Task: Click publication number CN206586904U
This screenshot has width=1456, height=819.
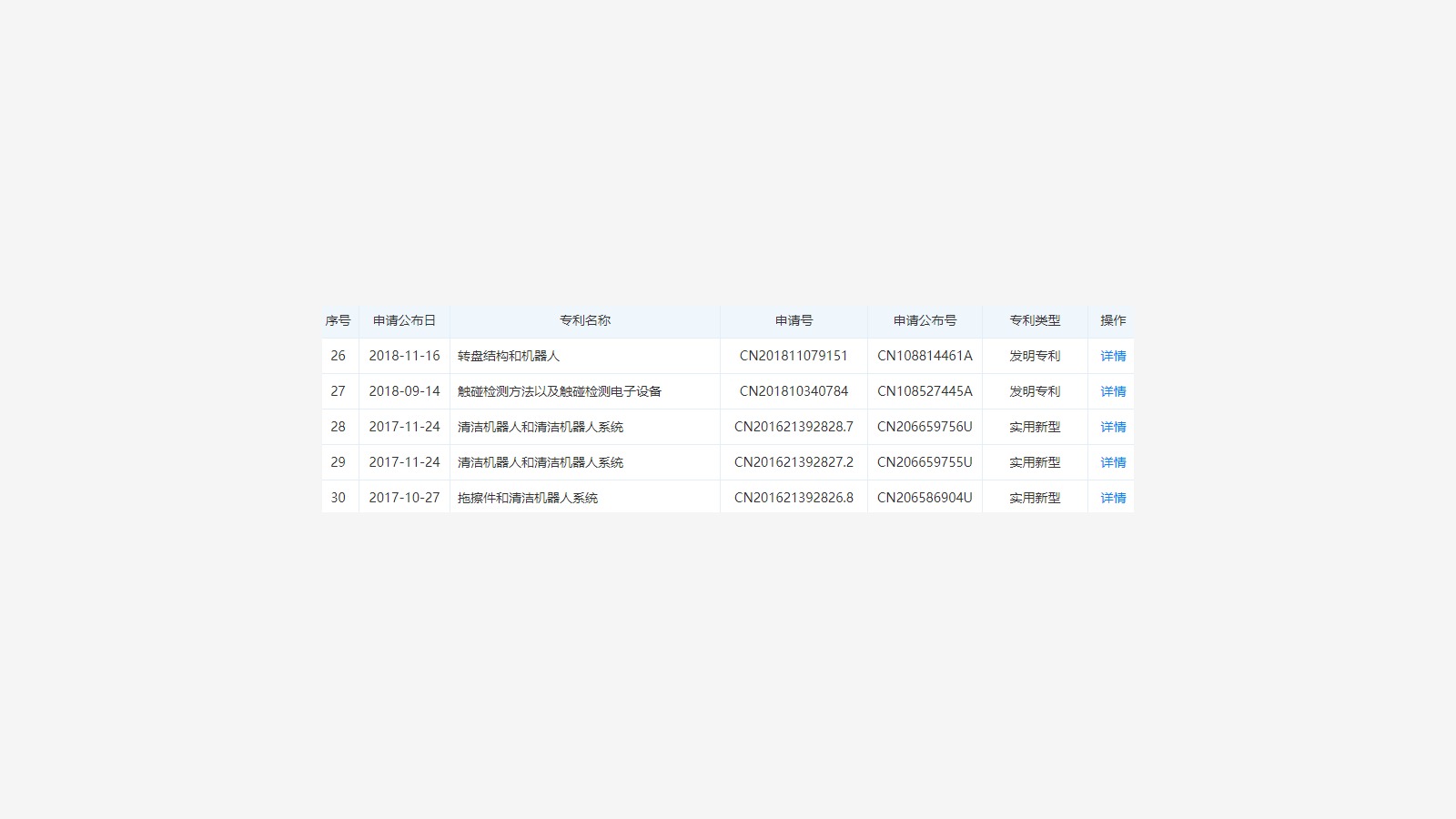Action: 925,498
